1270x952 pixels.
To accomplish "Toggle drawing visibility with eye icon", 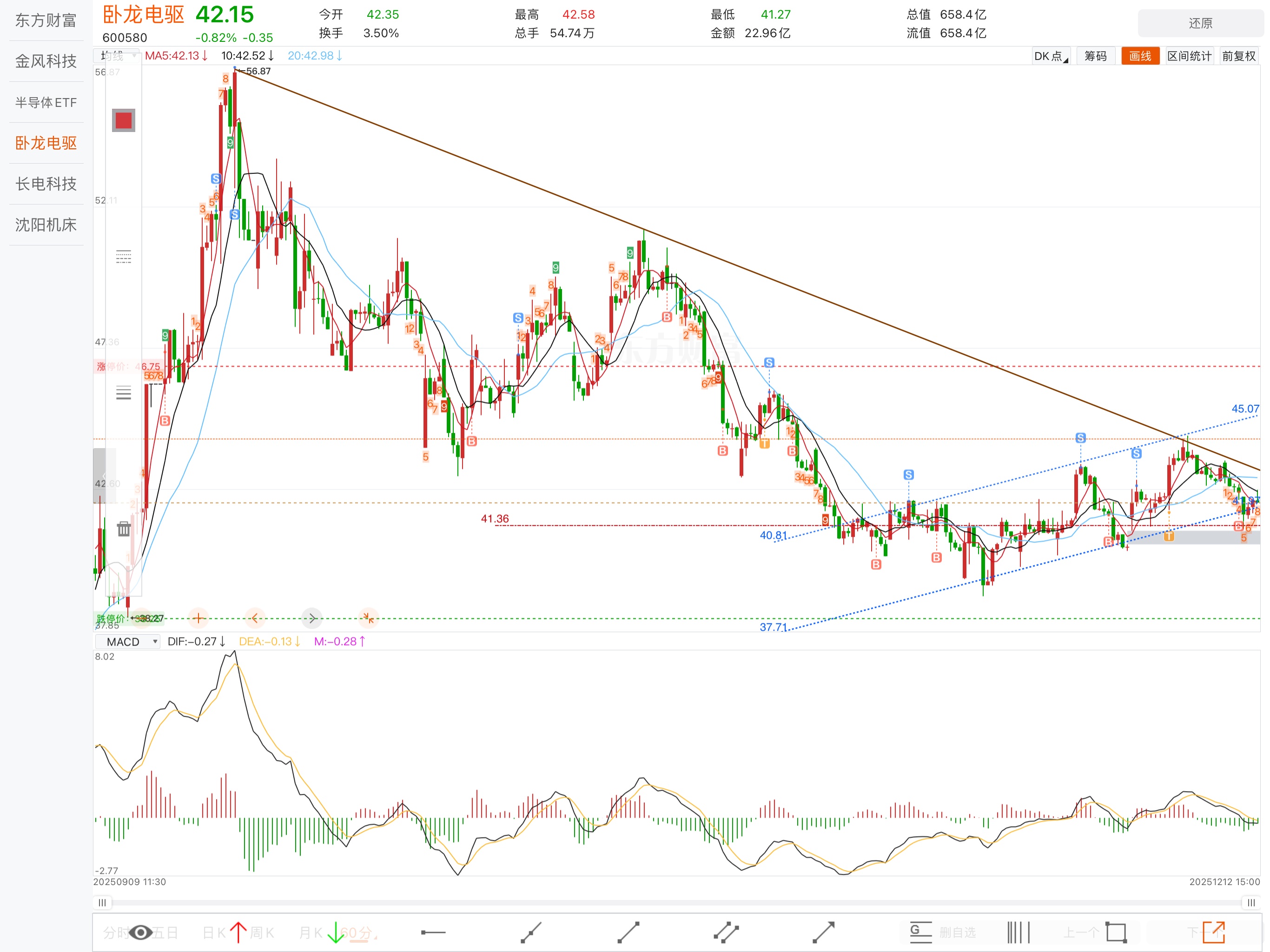I will point(141,932).
